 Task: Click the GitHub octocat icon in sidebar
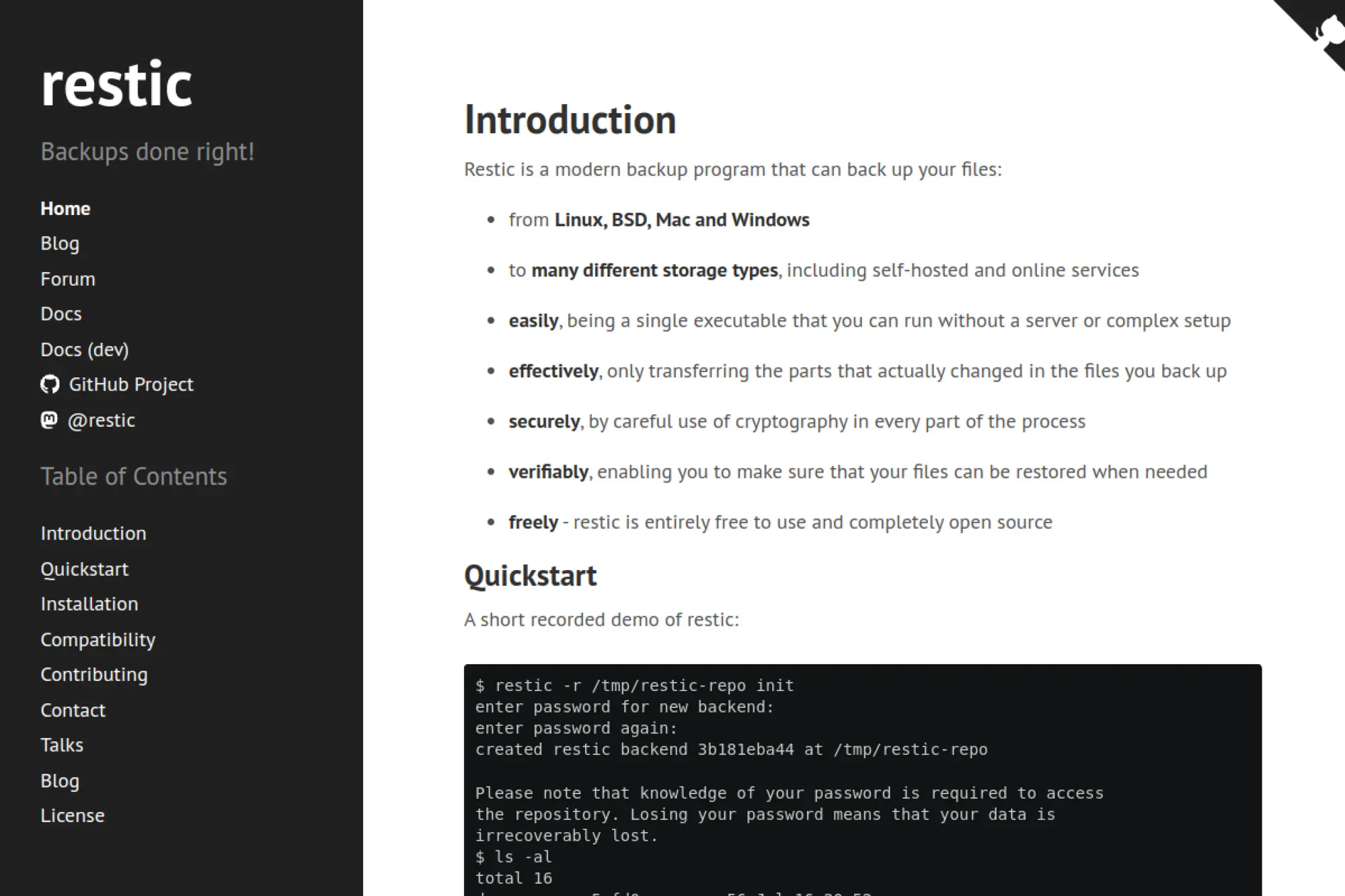50,384
